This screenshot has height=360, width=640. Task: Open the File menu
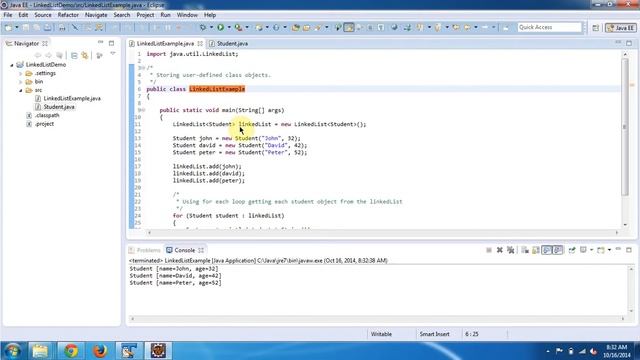point(8,15)
